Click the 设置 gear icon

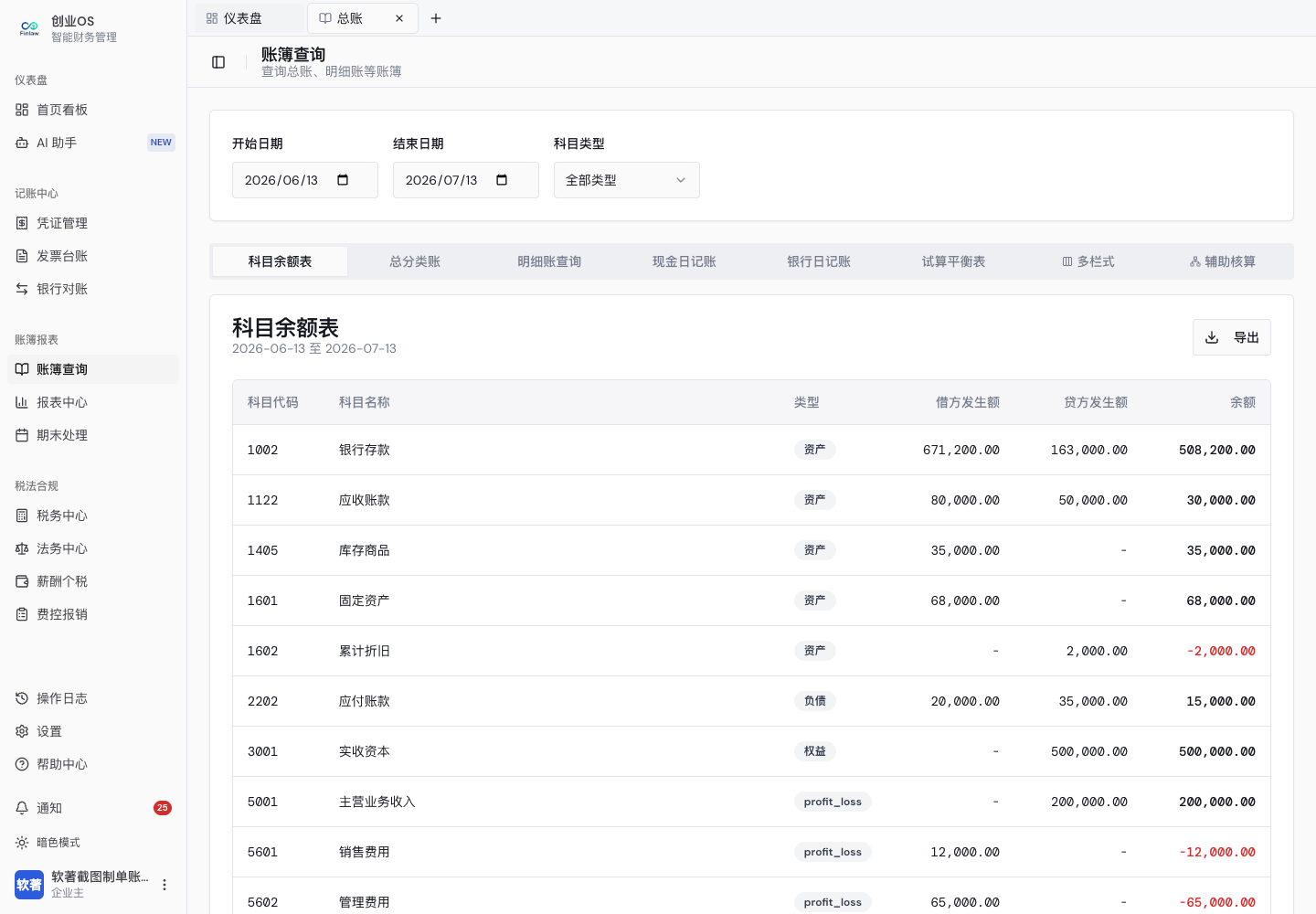pyautogui.click(x=22, y=731)
